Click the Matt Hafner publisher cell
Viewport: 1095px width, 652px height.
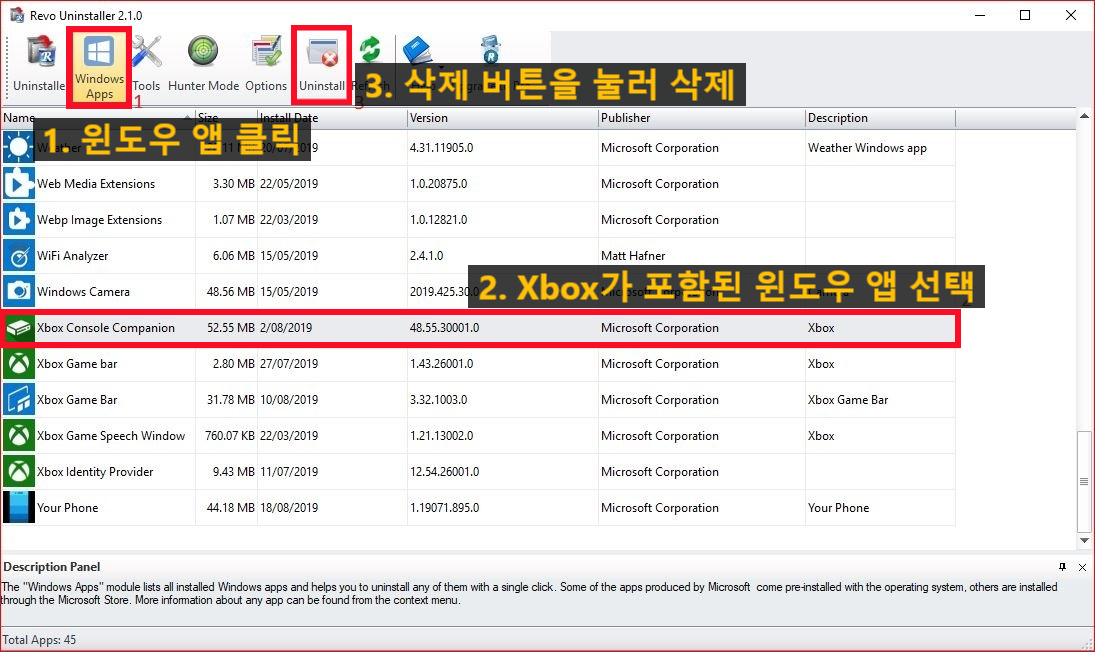pos(633,255)
